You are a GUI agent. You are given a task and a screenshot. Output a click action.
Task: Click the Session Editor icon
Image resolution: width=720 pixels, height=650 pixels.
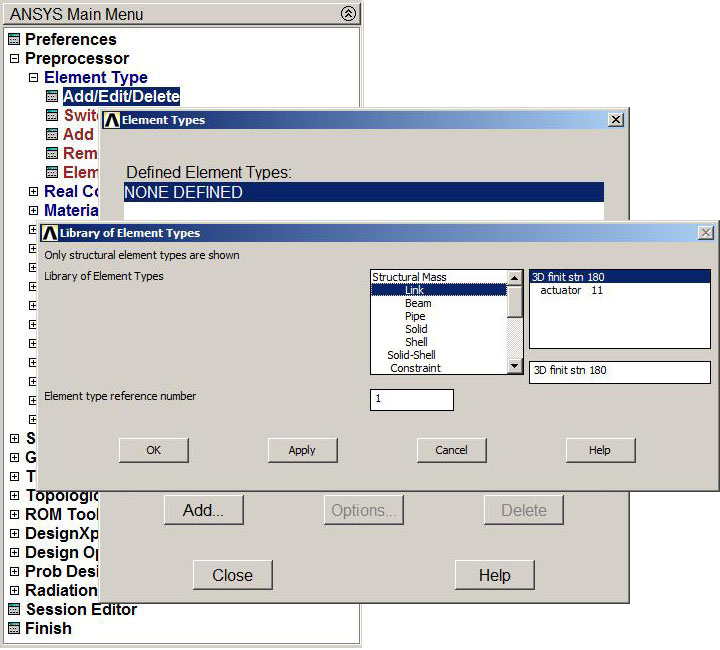click(14, 610)
